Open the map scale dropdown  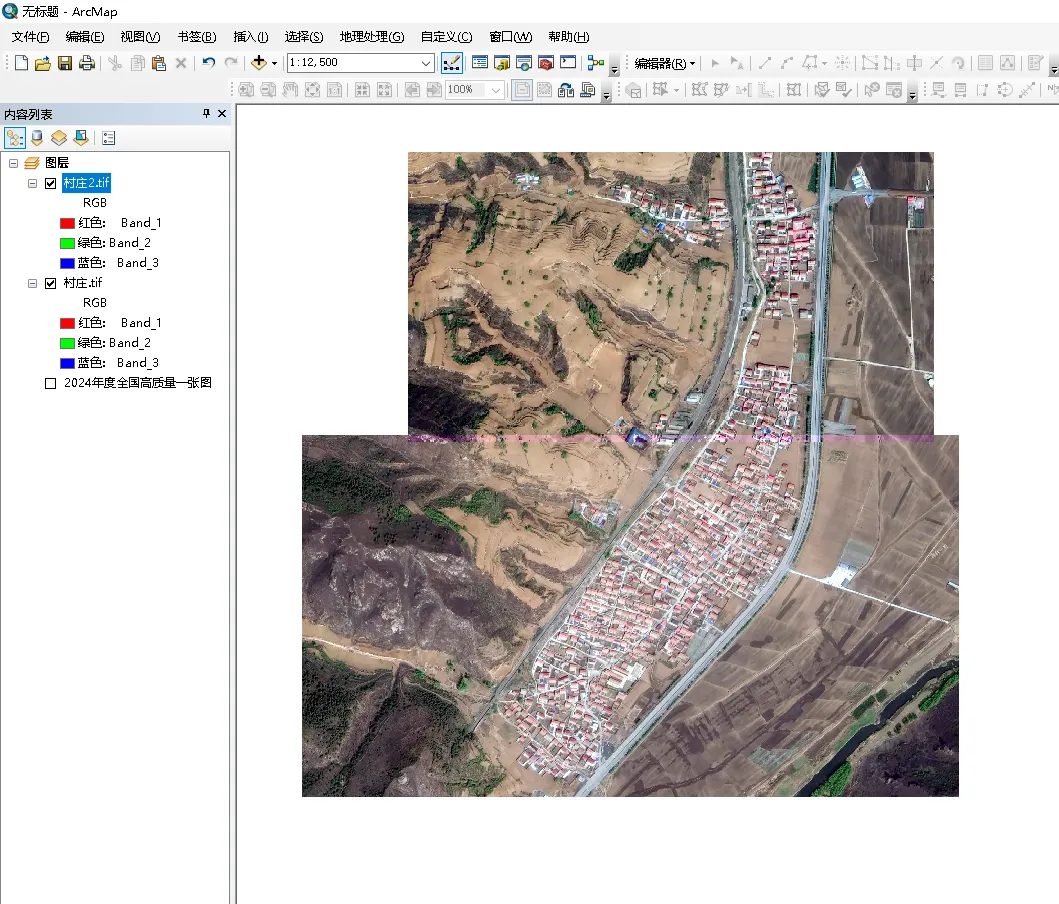tap(426, 63)
